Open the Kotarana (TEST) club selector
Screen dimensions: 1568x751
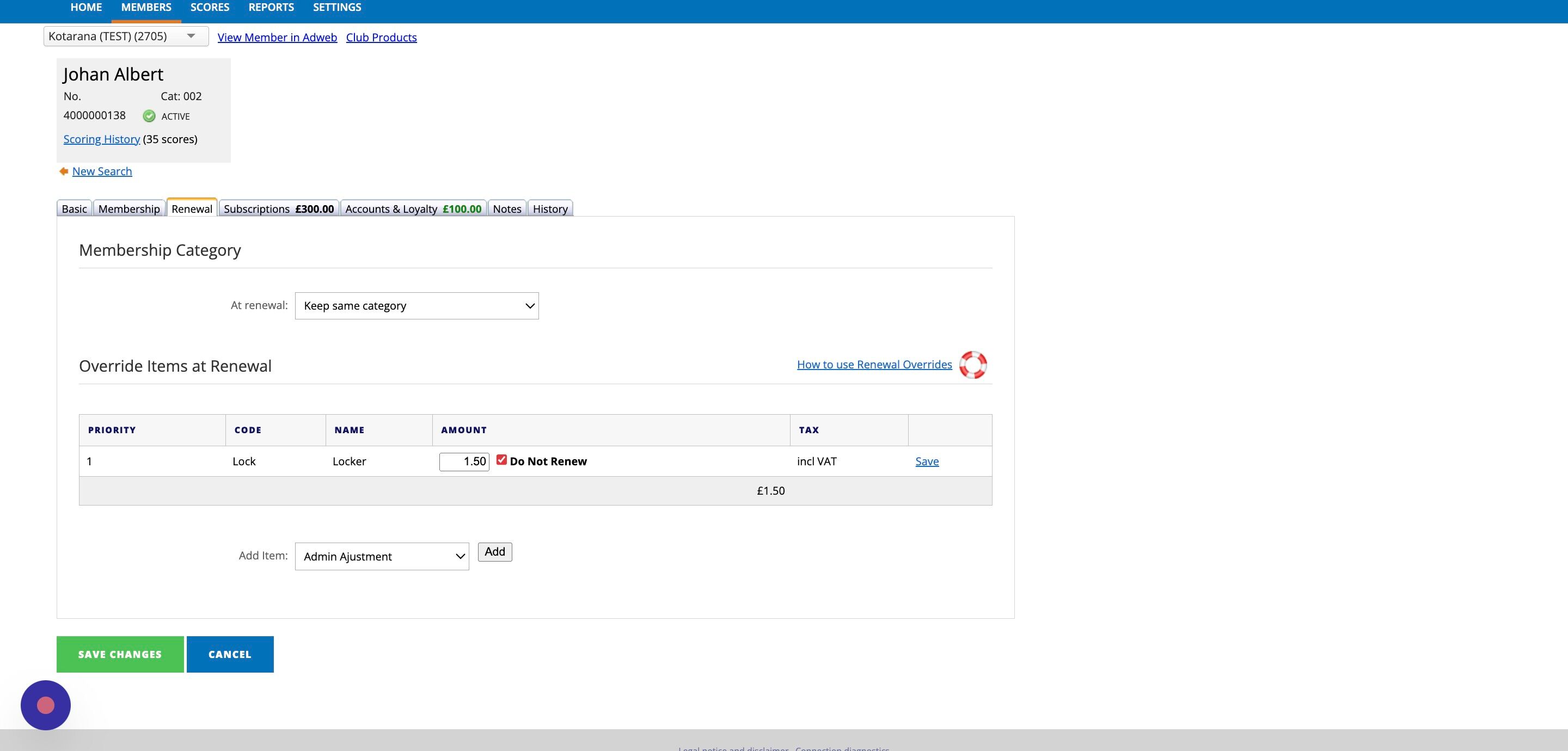pos(126,36)
